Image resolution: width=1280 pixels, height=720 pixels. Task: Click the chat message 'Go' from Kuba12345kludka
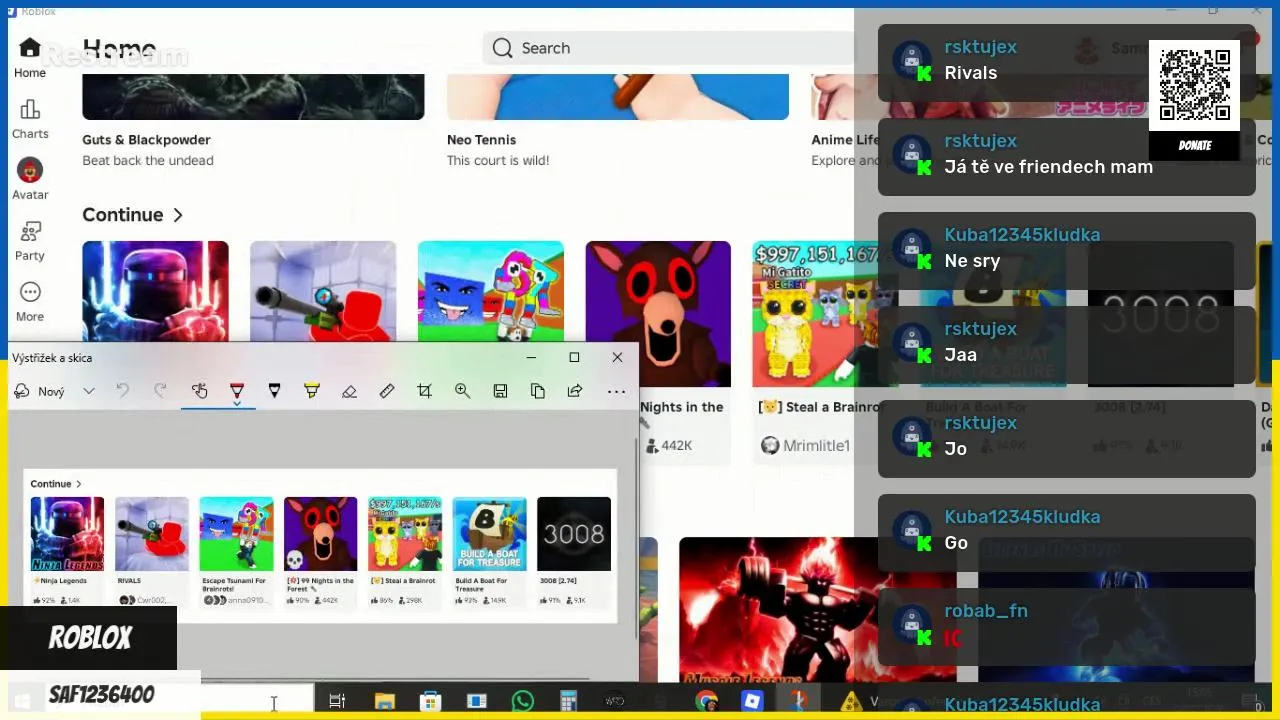click(956, 543)
